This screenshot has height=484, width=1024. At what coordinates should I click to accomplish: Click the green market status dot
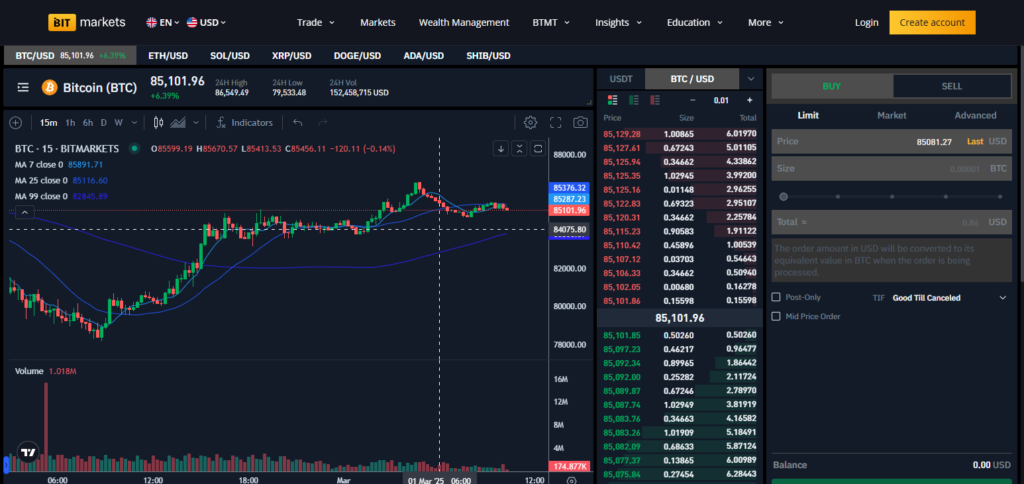pyautogui.click(x=134, y=148)
